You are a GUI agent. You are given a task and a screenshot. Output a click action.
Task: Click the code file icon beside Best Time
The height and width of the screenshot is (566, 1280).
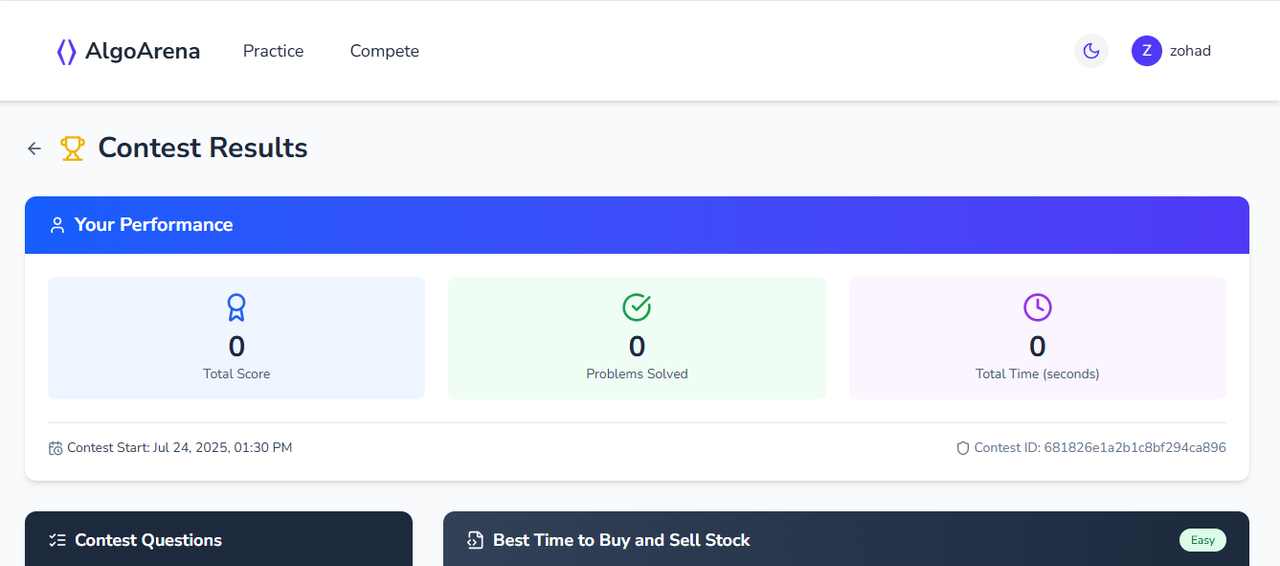pos(476,540)
